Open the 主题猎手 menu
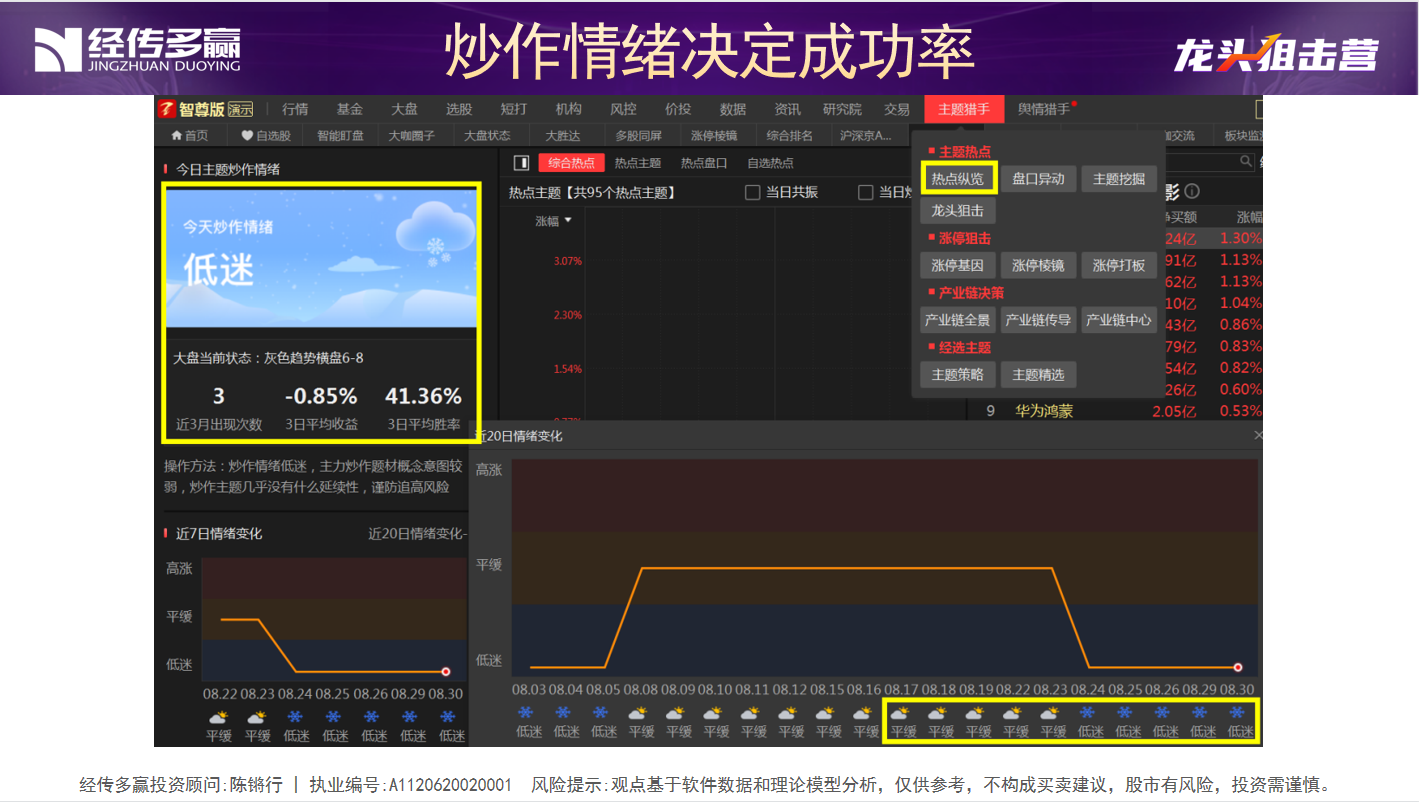Screen dimensions: 1419x802 pyautogui.click(x=963, y=109)
